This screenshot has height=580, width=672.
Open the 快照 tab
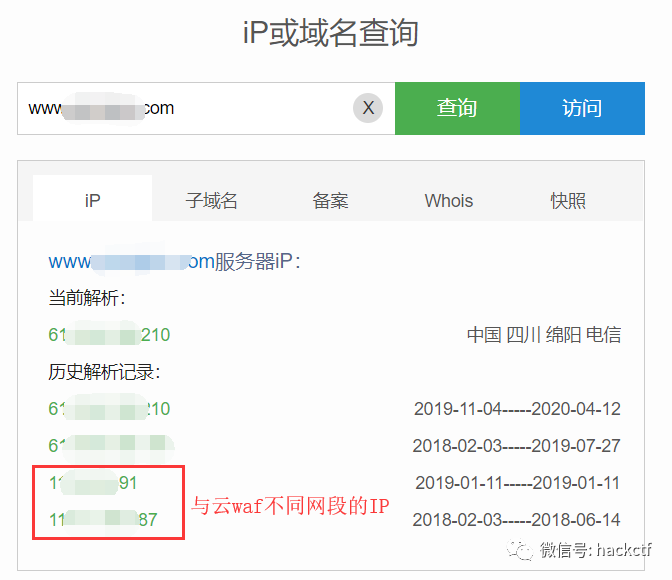click(568, 201)
